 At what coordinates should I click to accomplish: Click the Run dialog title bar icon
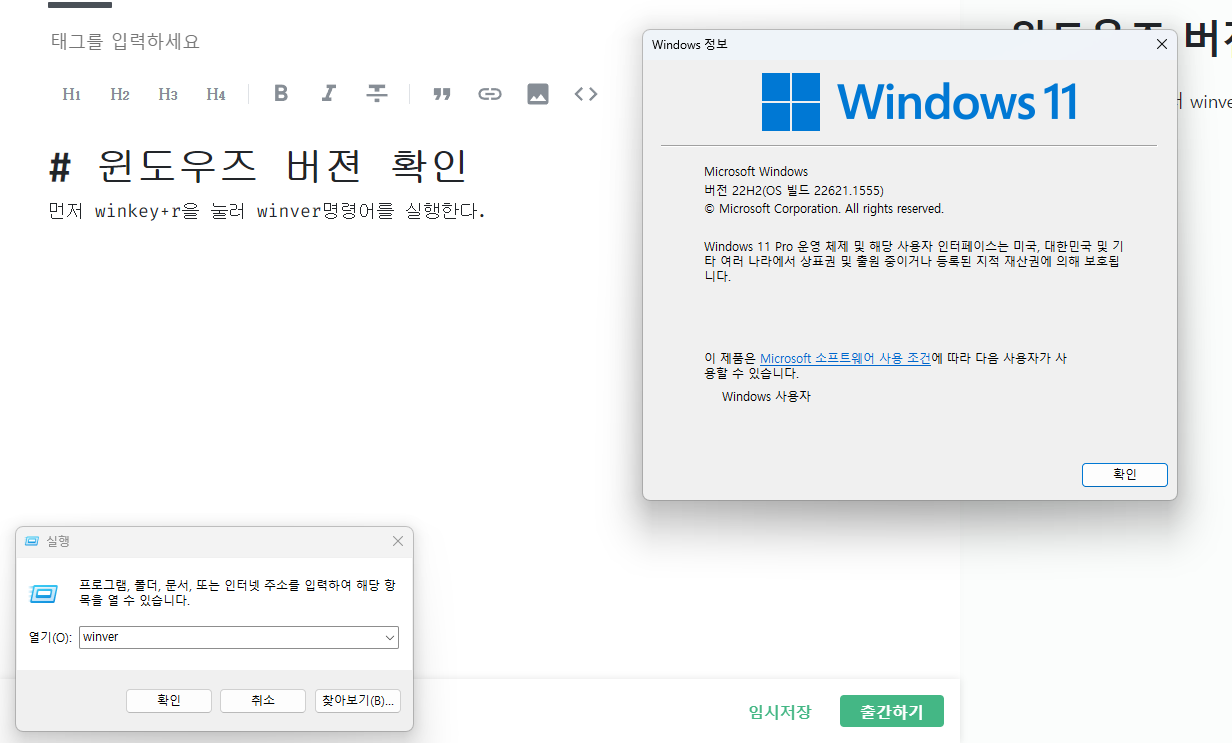(x=32, y=541)
